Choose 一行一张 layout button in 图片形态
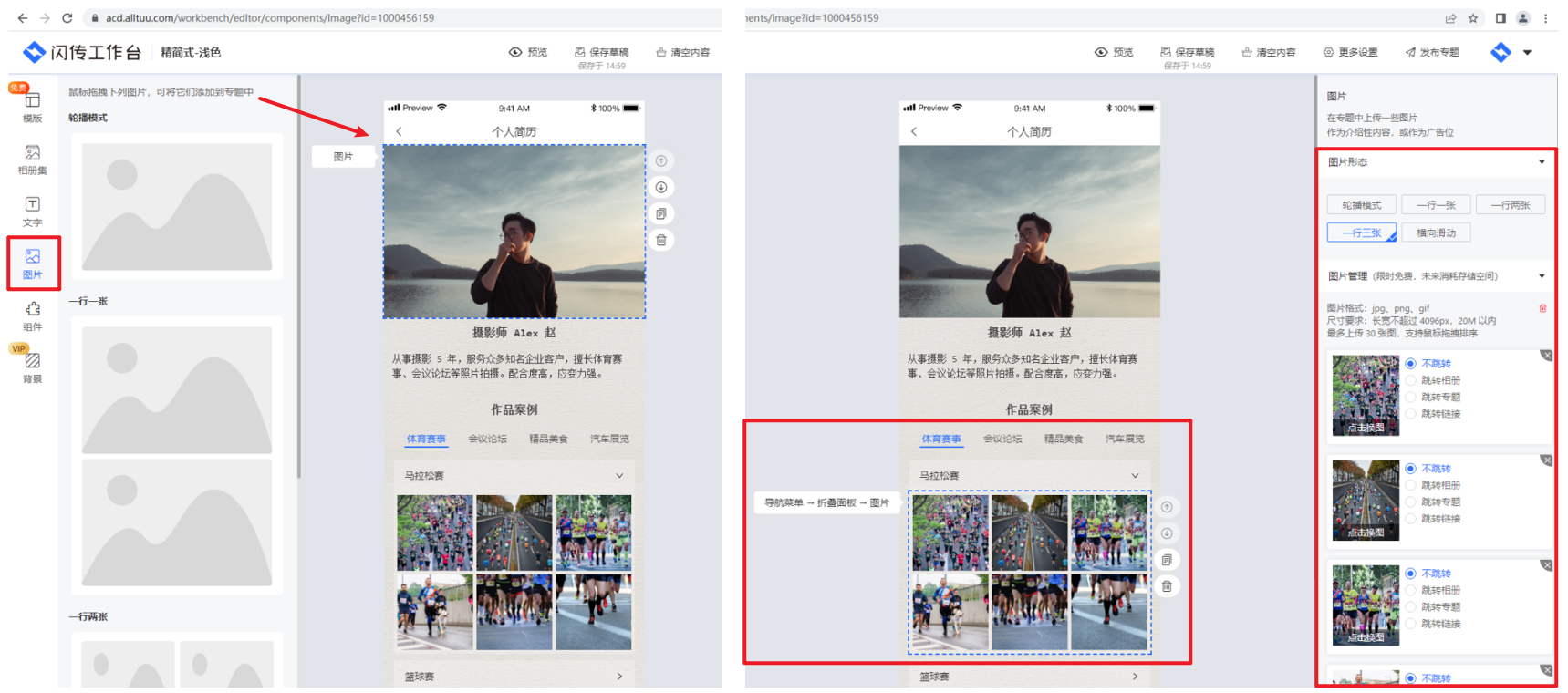Screen dimensions: 1568x693 click(1436, 205)
